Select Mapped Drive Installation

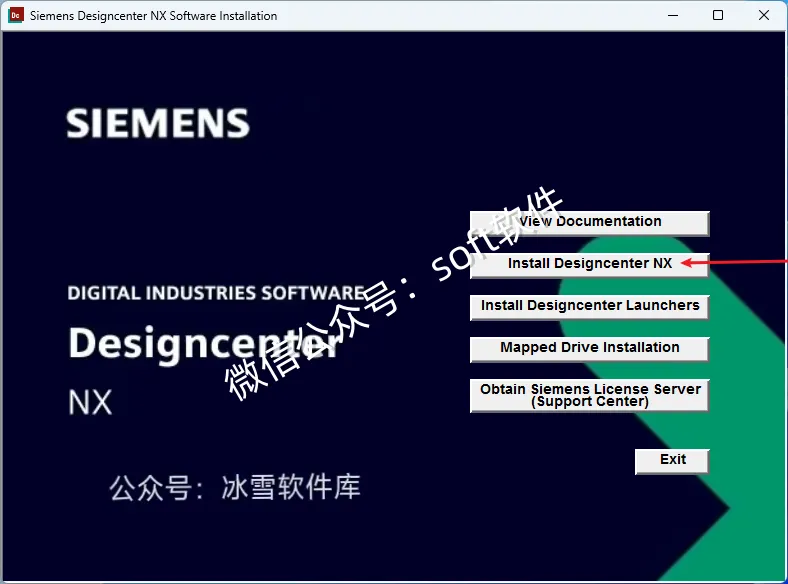click(589, 349)
